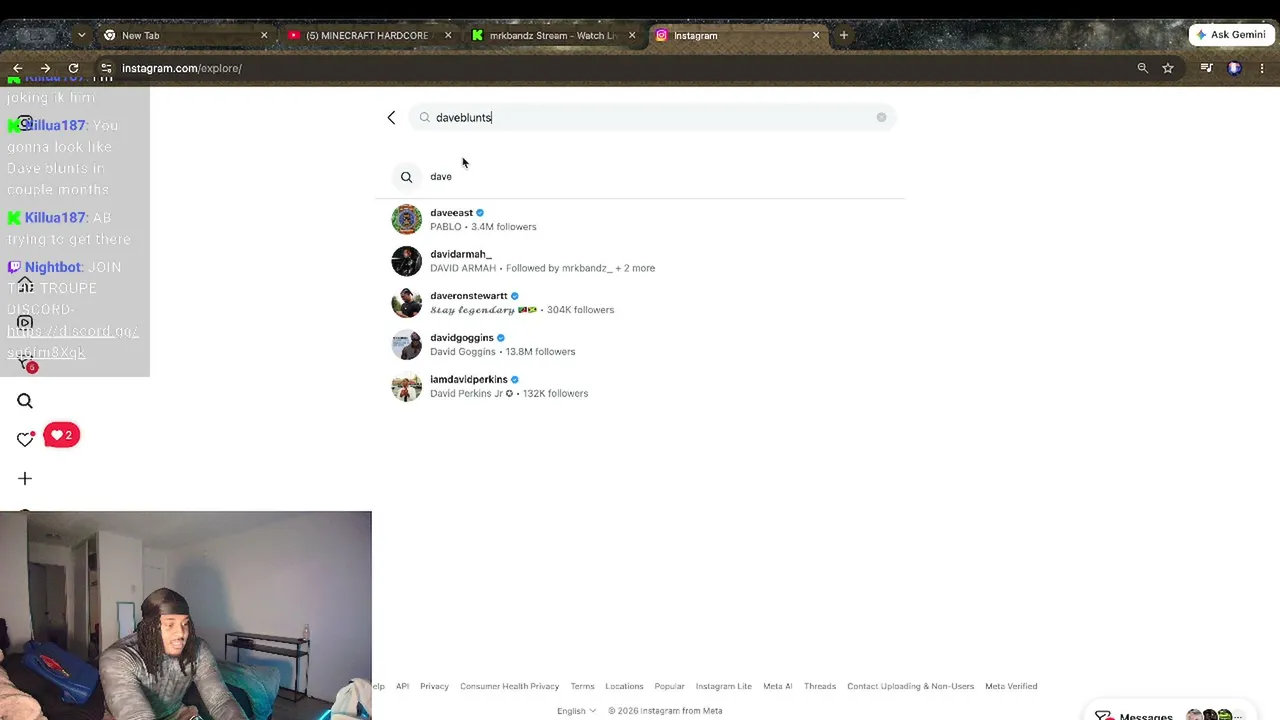Click into the daveblunts search box
This screenshot has width=1280, height=720.
(x=652, y=117)
